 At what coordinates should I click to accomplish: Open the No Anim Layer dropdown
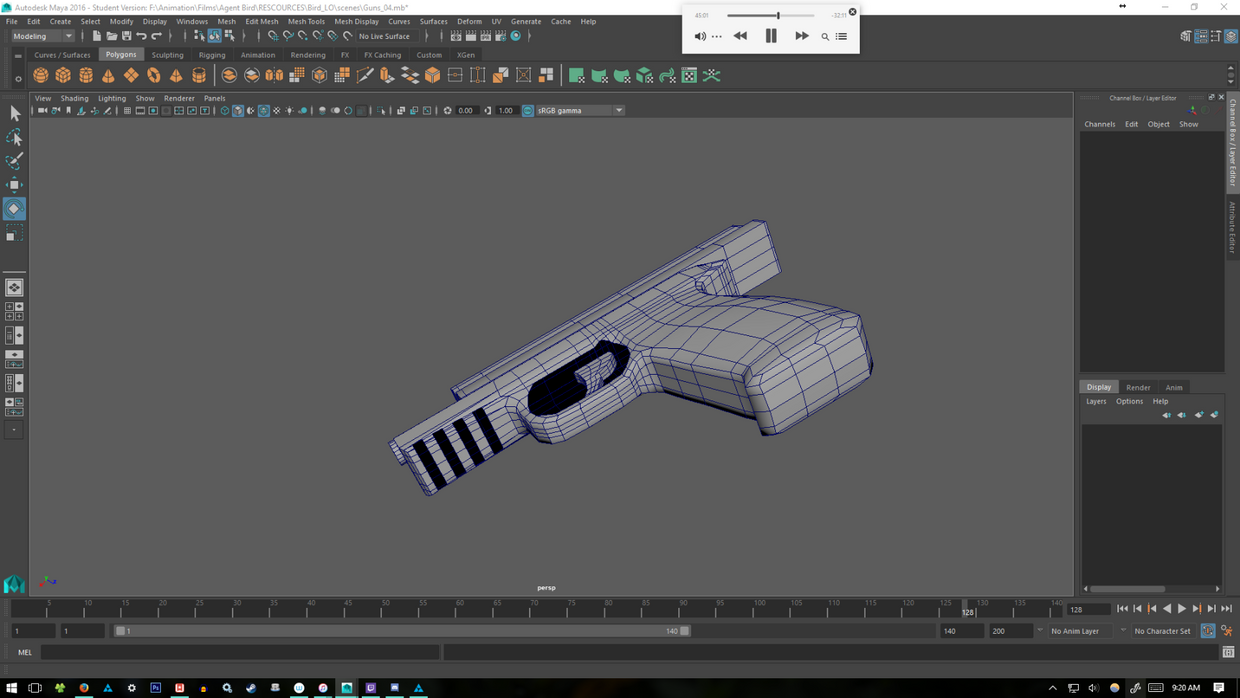[1081, 631]
